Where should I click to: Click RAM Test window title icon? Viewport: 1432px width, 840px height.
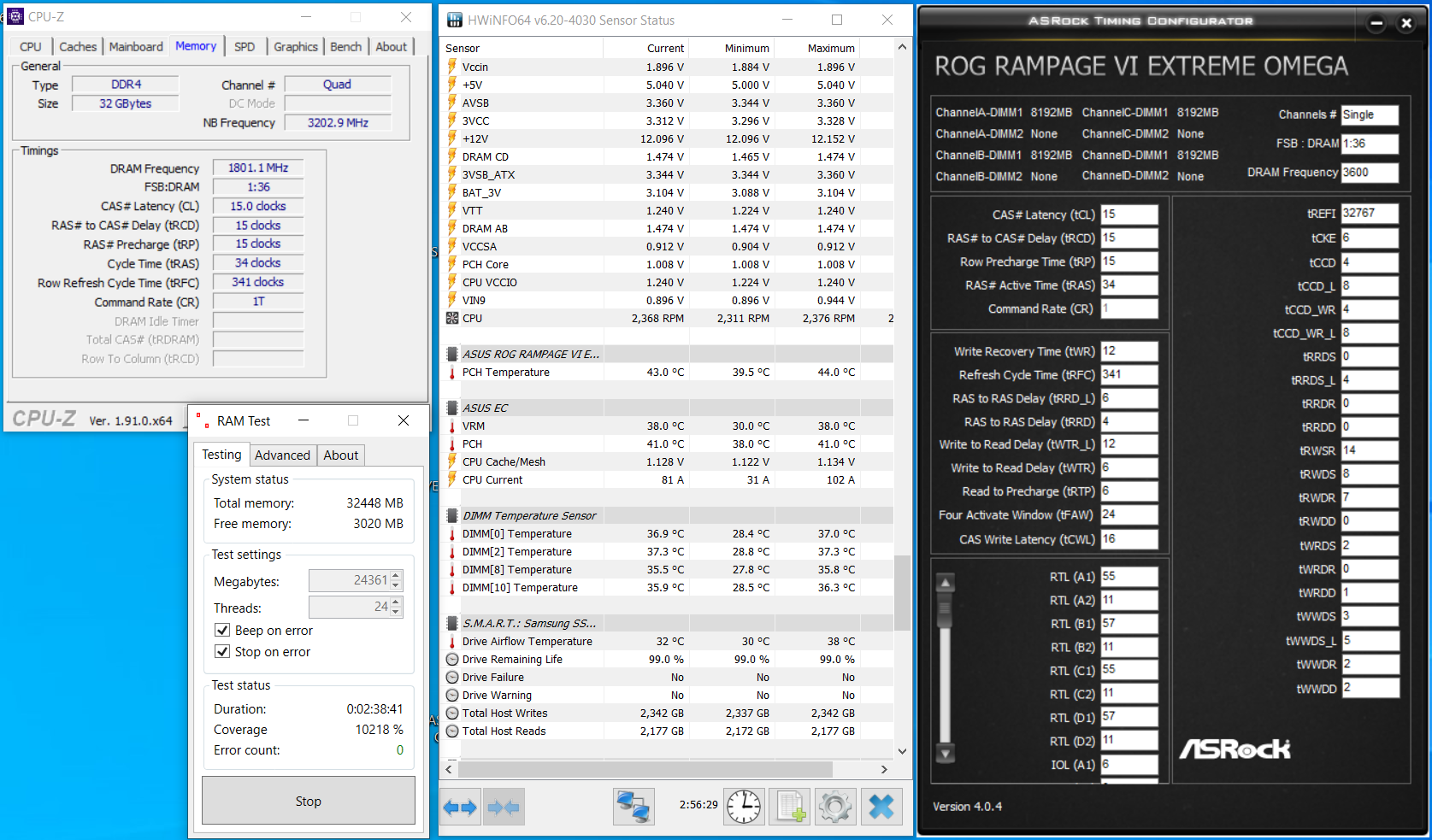pos(203,420)
